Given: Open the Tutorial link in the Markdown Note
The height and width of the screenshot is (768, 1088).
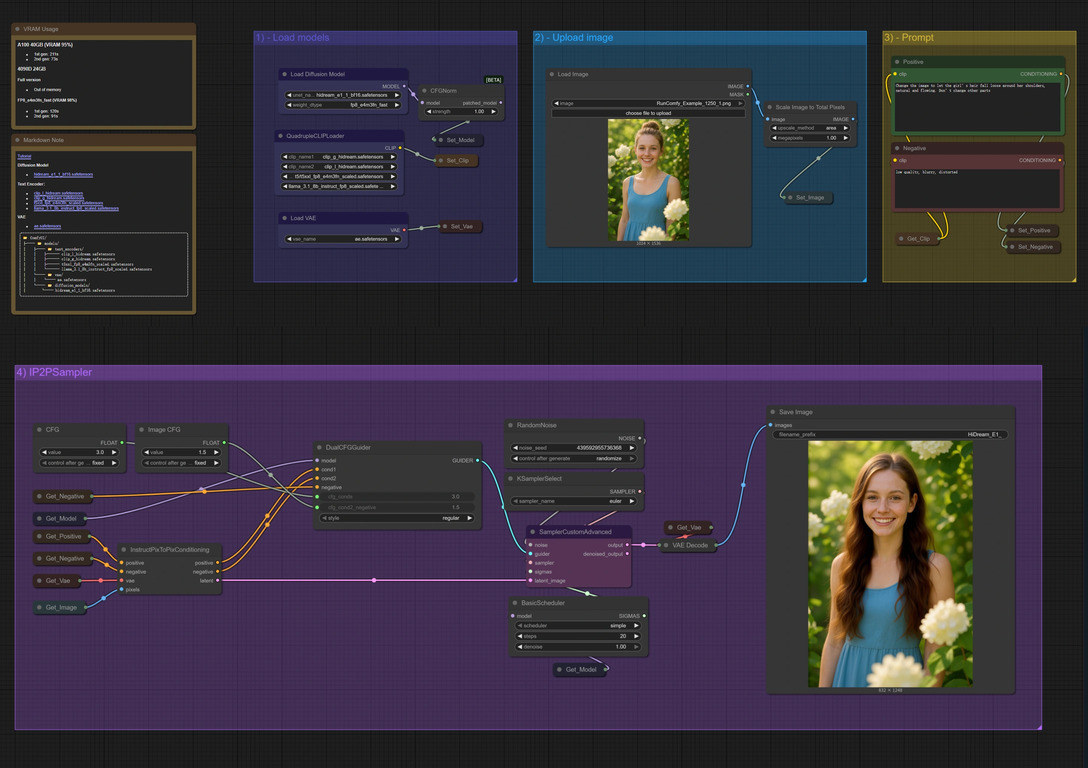Looking at the screenshot, I should 24,156.
